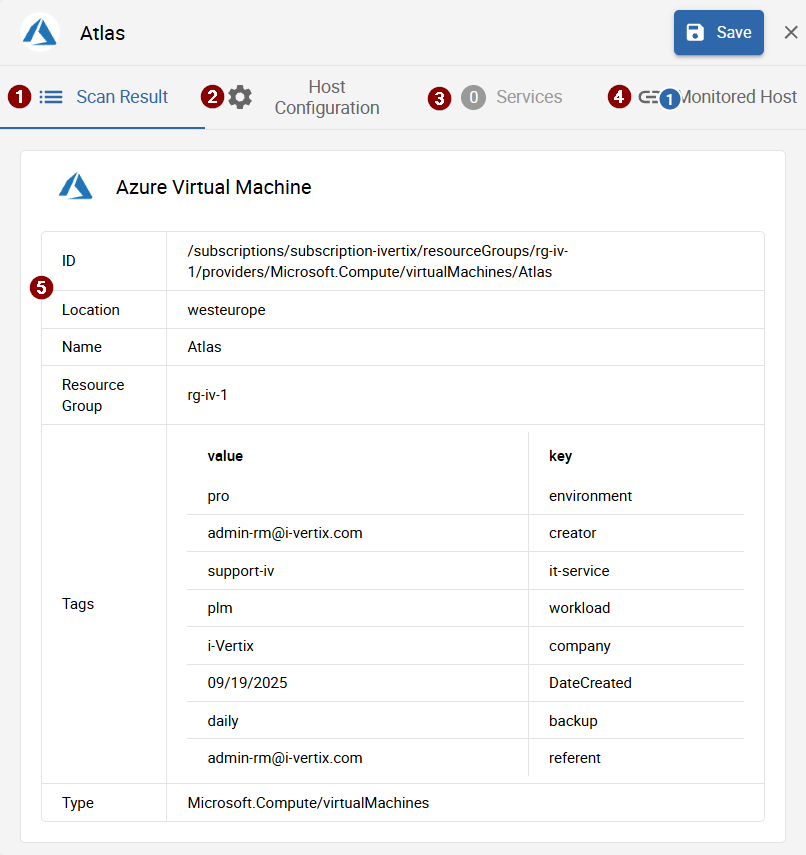
Task: Click the 'value' column header
Action: [225, 456]
